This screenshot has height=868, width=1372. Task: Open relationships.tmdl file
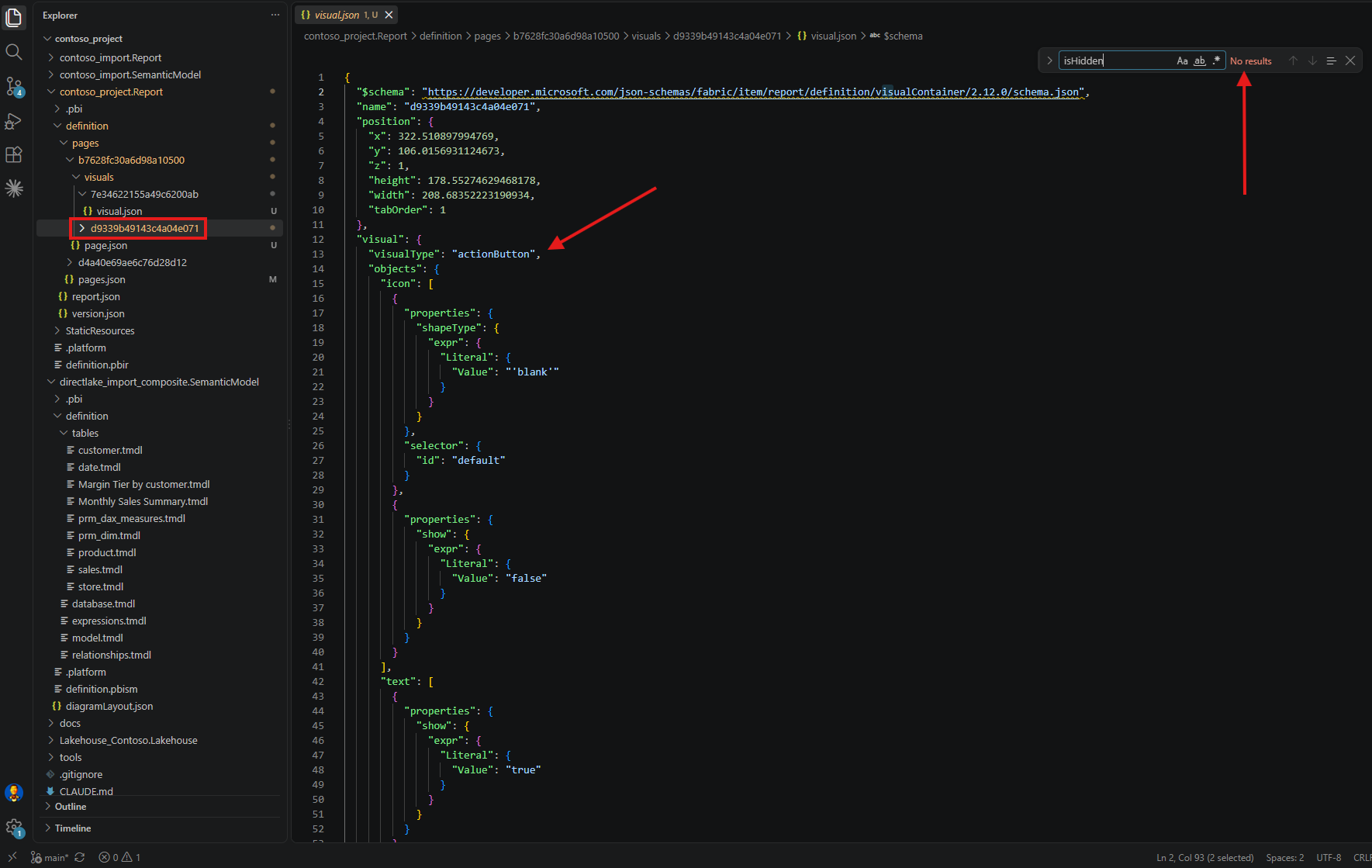pos(111,655)
